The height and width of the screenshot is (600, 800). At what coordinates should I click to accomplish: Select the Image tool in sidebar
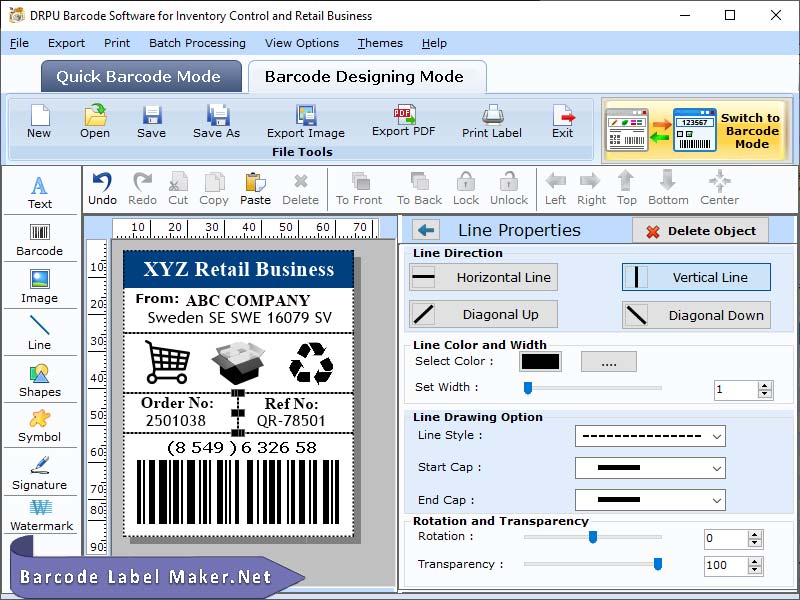click(40, 287)
